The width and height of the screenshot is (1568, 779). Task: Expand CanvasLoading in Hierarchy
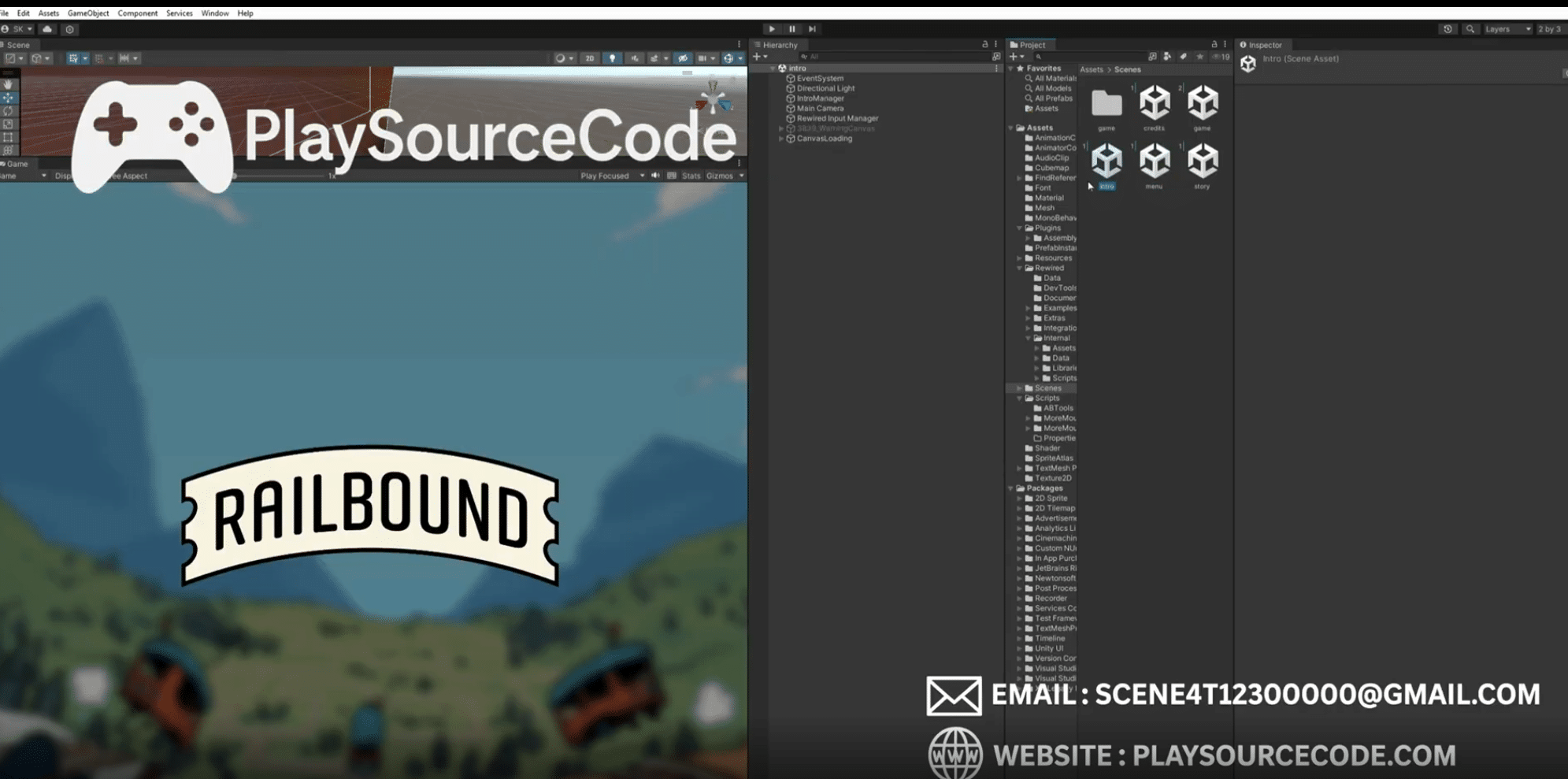(x=781, y=139)
